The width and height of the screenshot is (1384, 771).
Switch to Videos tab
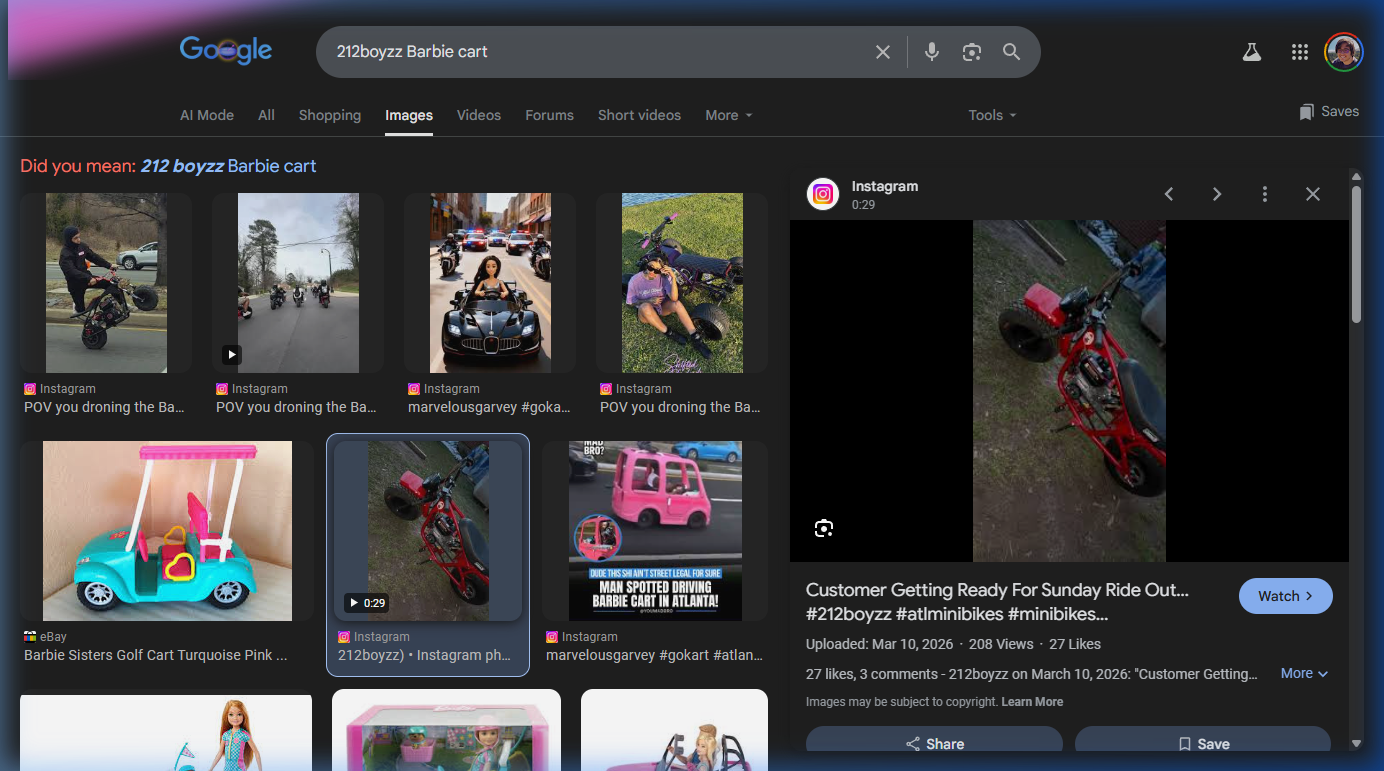pos(479,115)
